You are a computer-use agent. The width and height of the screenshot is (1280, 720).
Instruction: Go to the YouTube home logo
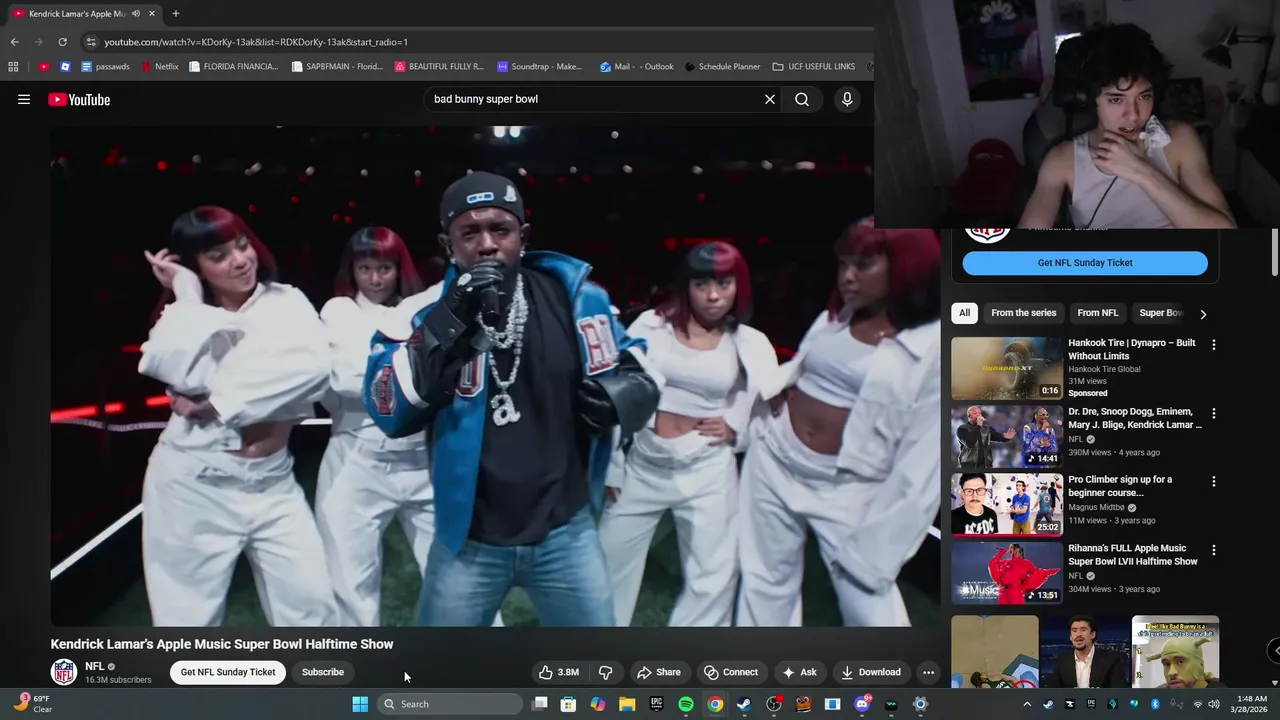pyautogui.click(x=79, y=99)
